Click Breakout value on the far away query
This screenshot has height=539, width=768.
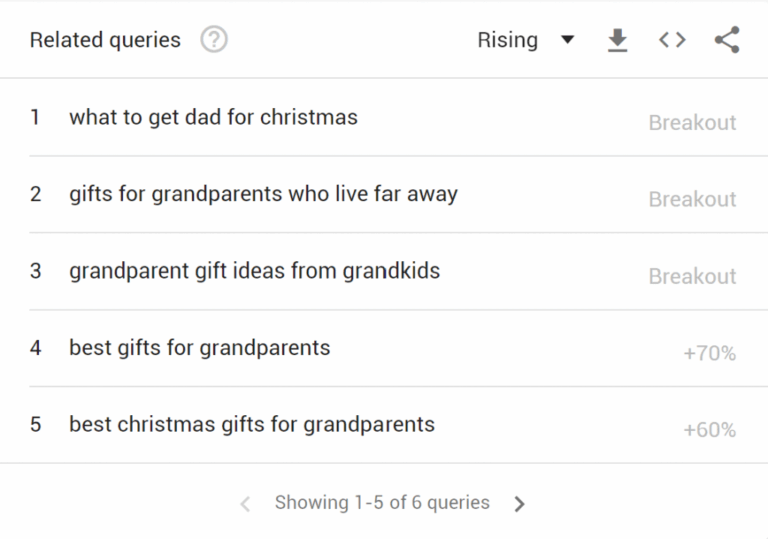(x=692, y=199)
